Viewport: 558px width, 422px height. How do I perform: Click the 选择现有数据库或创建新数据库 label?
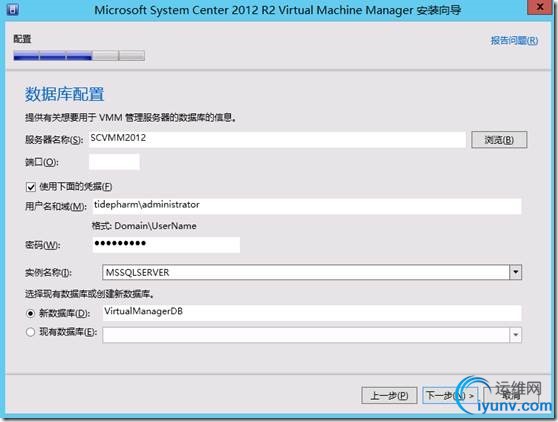pyautogui.click(x=89, y=294)
